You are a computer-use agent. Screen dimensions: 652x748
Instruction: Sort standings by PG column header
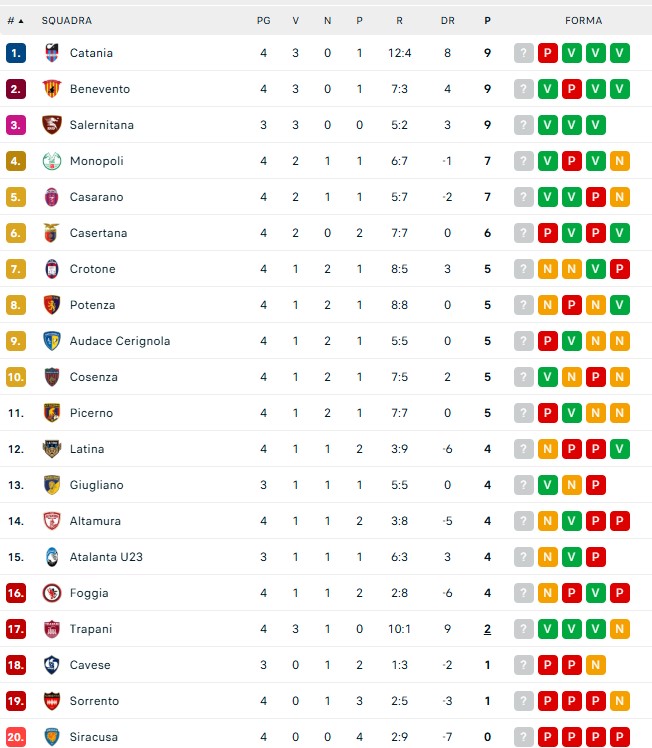(x=263, y=21)
